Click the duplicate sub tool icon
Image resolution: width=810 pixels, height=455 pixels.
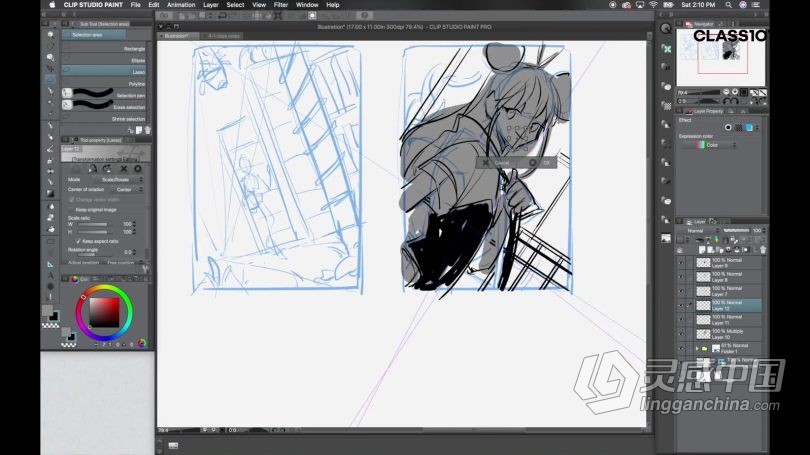(x=139, y=130)
